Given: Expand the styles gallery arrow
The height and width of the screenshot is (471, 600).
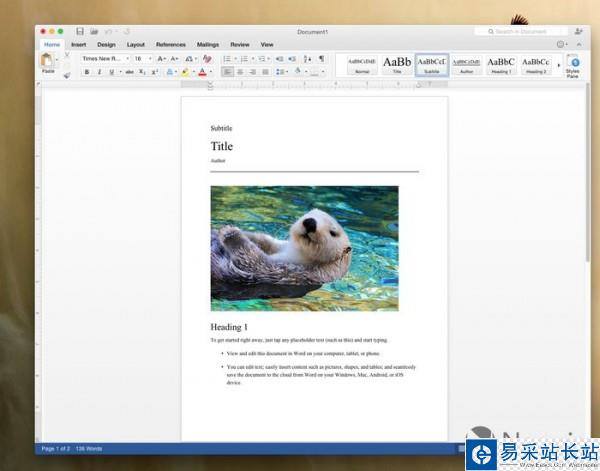Looking at the screenshot, I should coord(557,66).
